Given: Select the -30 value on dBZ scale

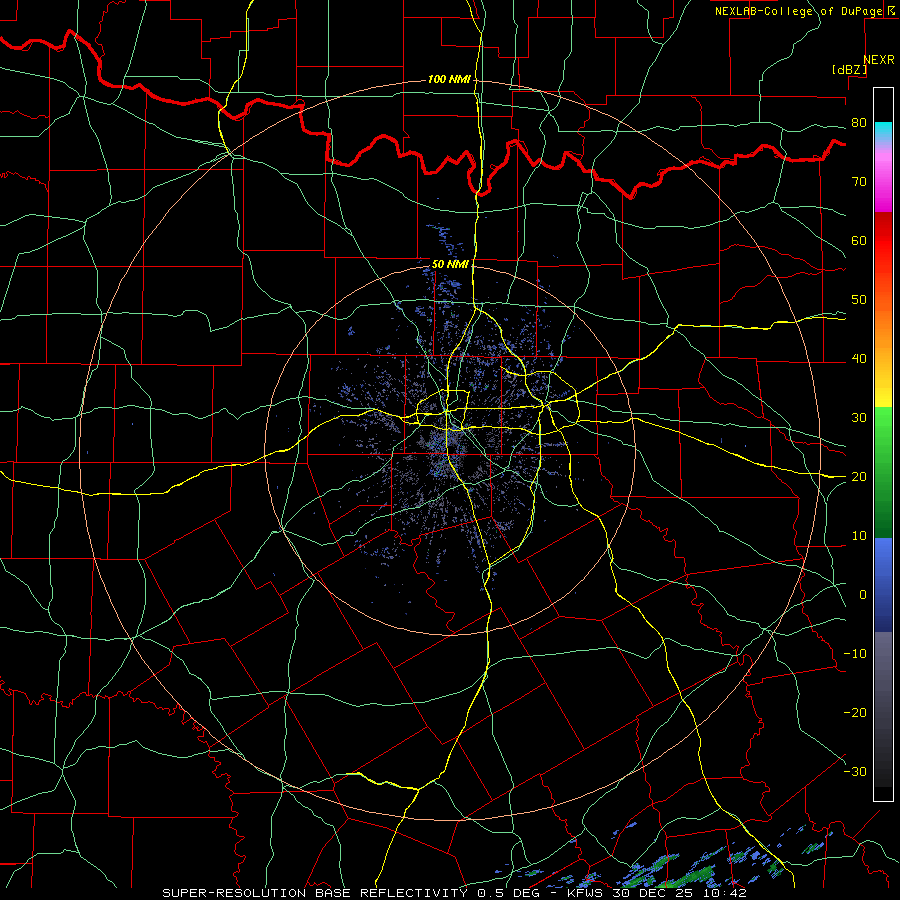Looking at the screenshot, I should tap(855, 771).
